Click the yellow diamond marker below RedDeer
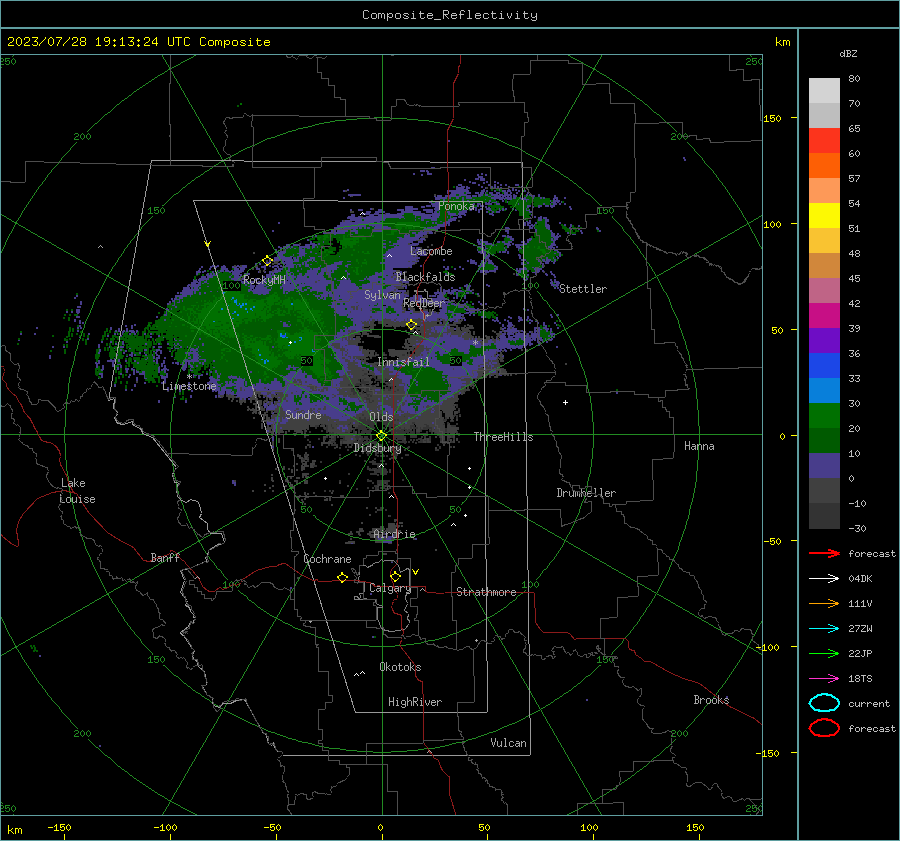Image resolution: width=900 pixels, height=841 pixels. click(x=412, y=325)
